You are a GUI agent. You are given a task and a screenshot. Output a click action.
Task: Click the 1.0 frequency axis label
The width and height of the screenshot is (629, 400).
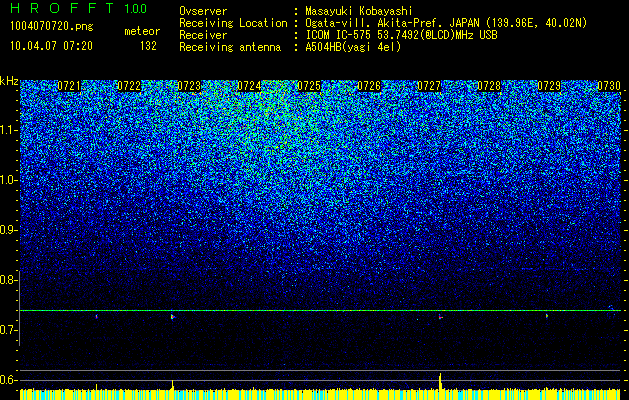coord(8,180)
